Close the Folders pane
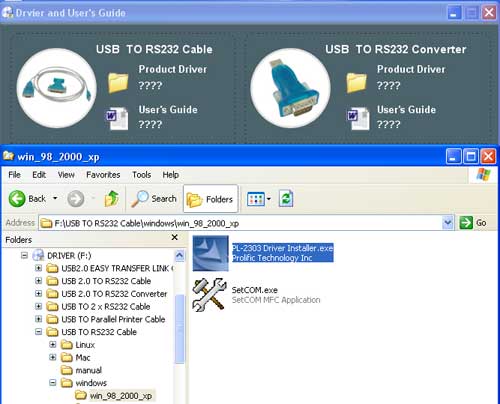Image resolution: width=500 pixels, height=404 pixels. 174,238
